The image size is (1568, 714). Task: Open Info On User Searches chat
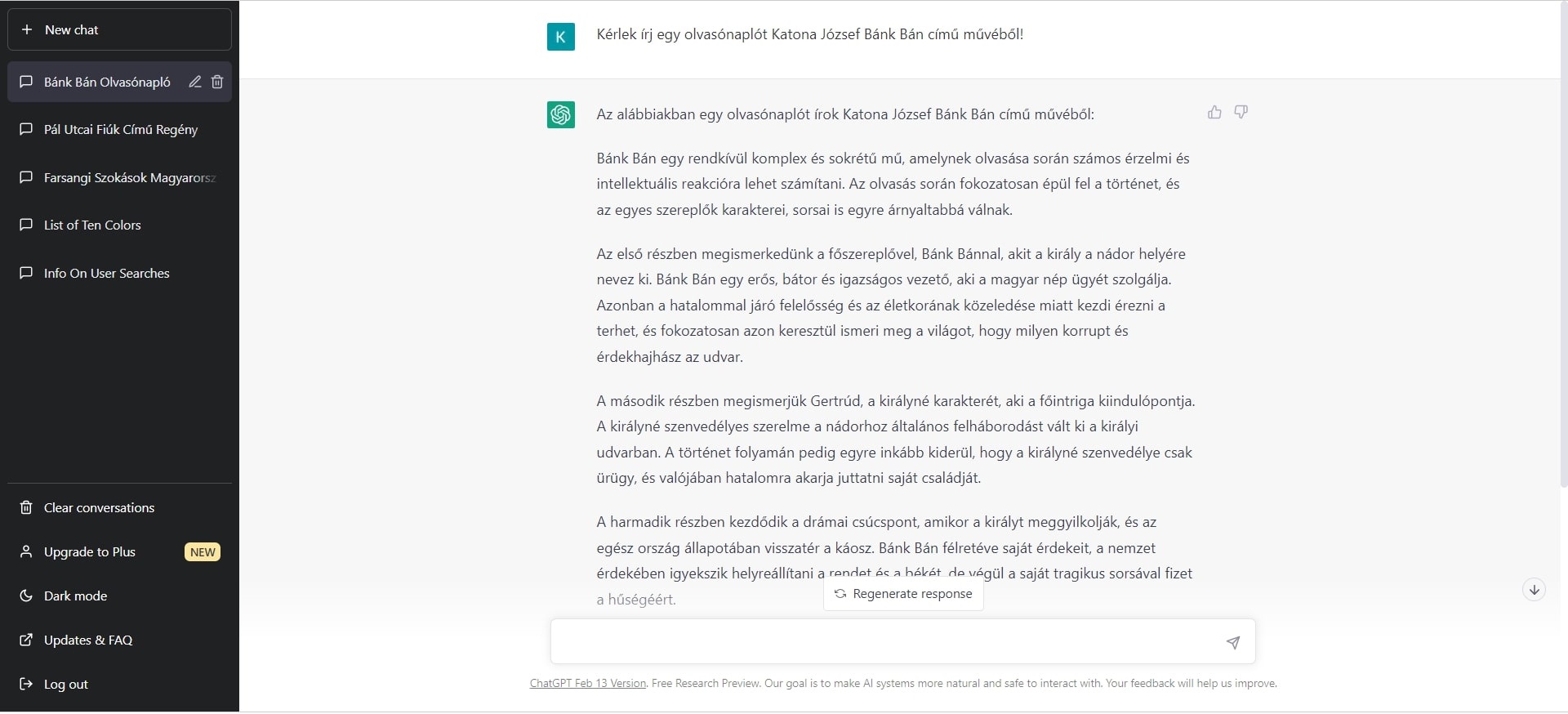point(119,273)
